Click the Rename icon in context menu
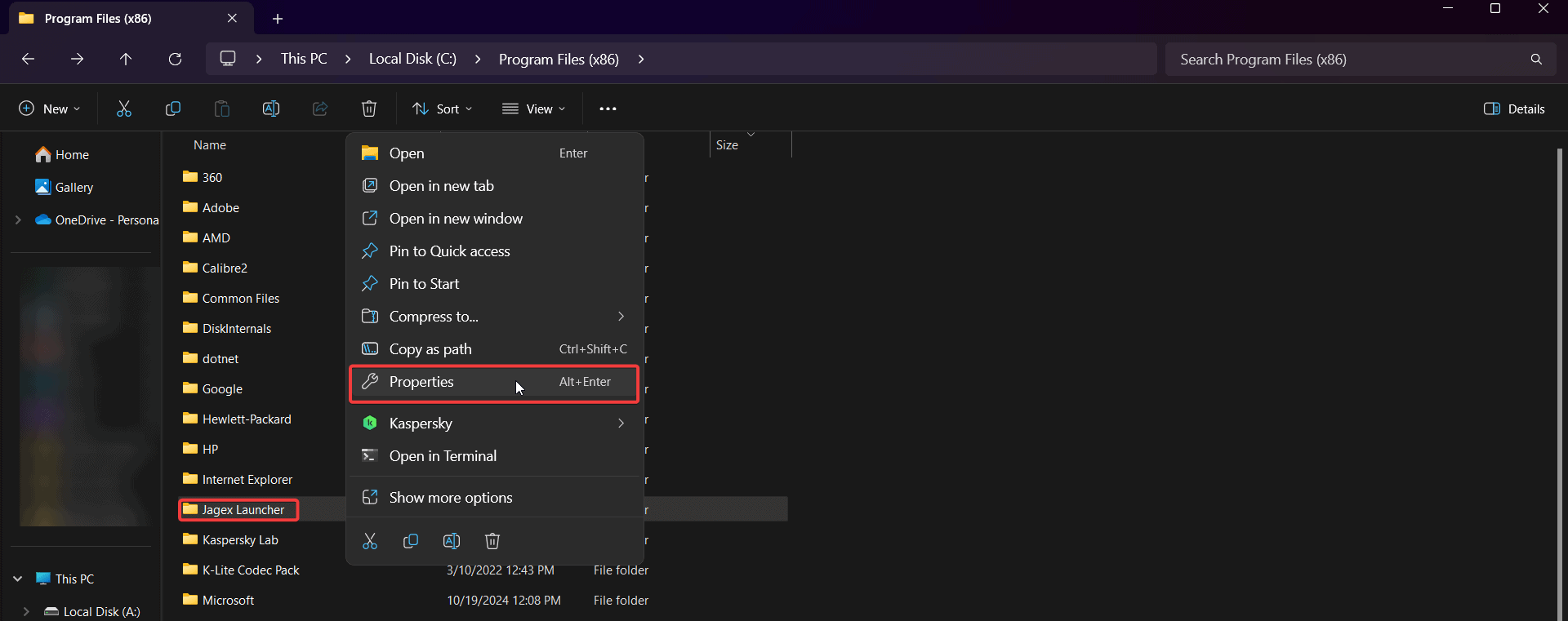 pyautogui.click(x=452, y=541)
